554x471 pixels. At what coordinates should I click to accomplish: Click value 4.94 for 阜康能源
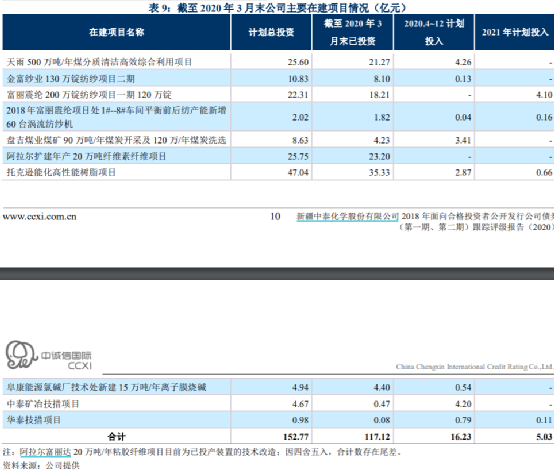(300, 388)
